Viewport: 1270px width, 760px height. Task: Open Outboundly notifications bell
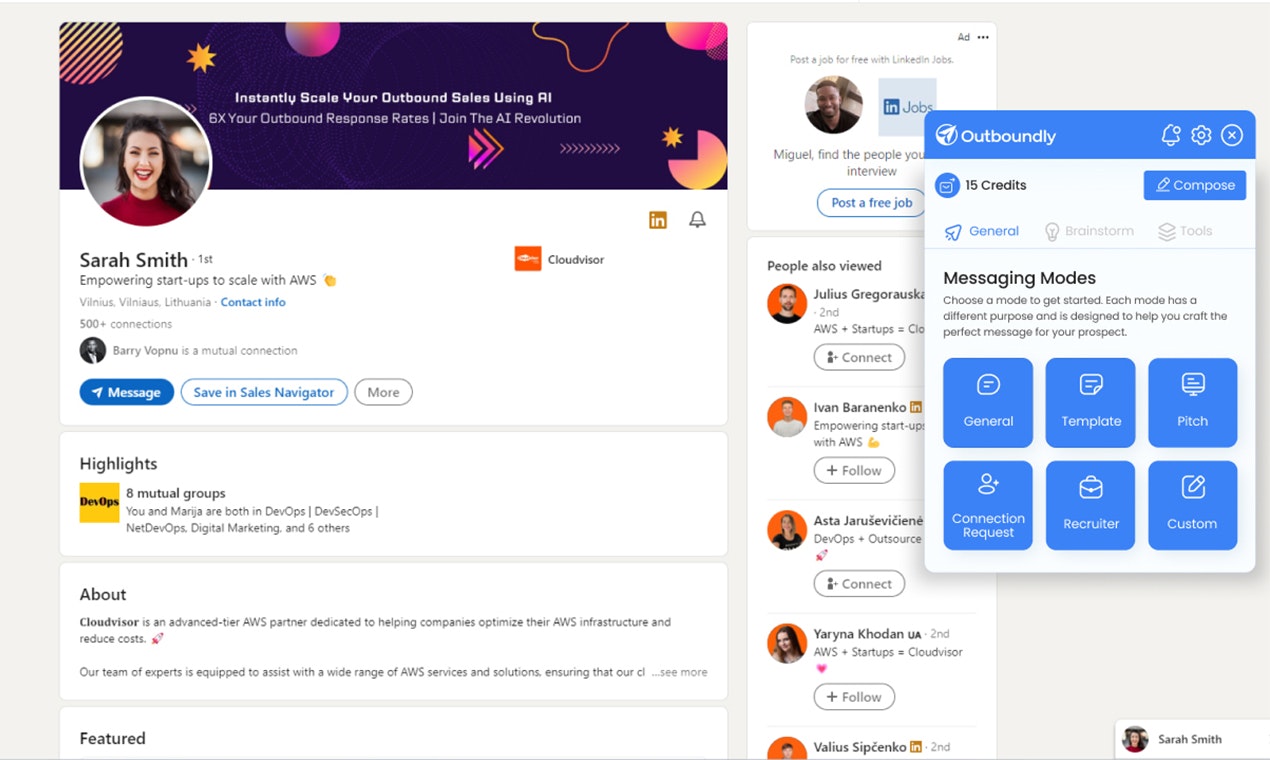click(1171, 135)
